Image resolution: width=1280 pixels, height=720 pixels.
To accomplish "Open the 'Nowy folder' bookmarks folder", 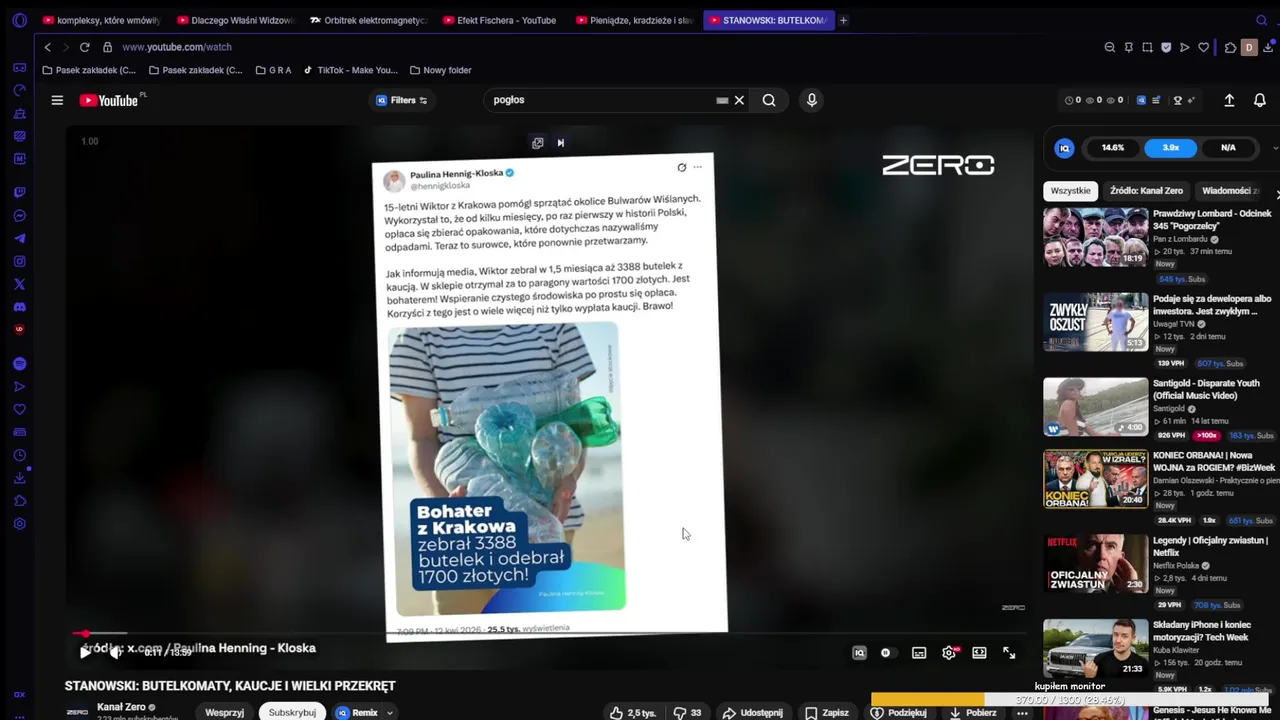I will pos(440,70).
